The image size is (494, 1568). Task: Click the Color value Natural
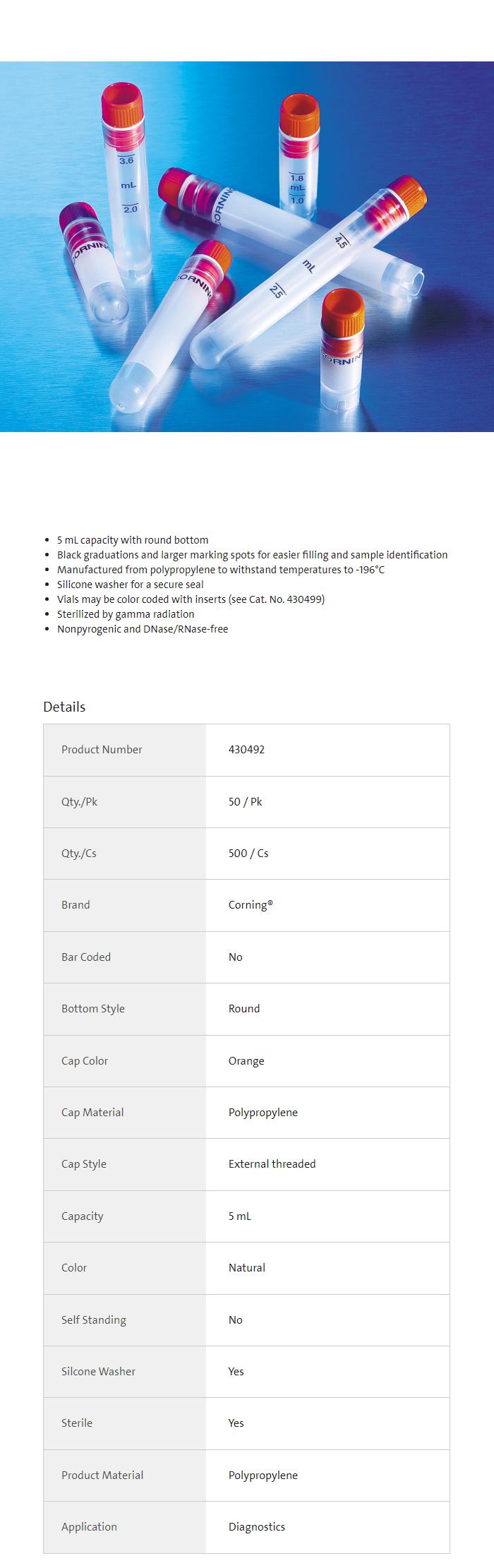tap(247, 1268)
